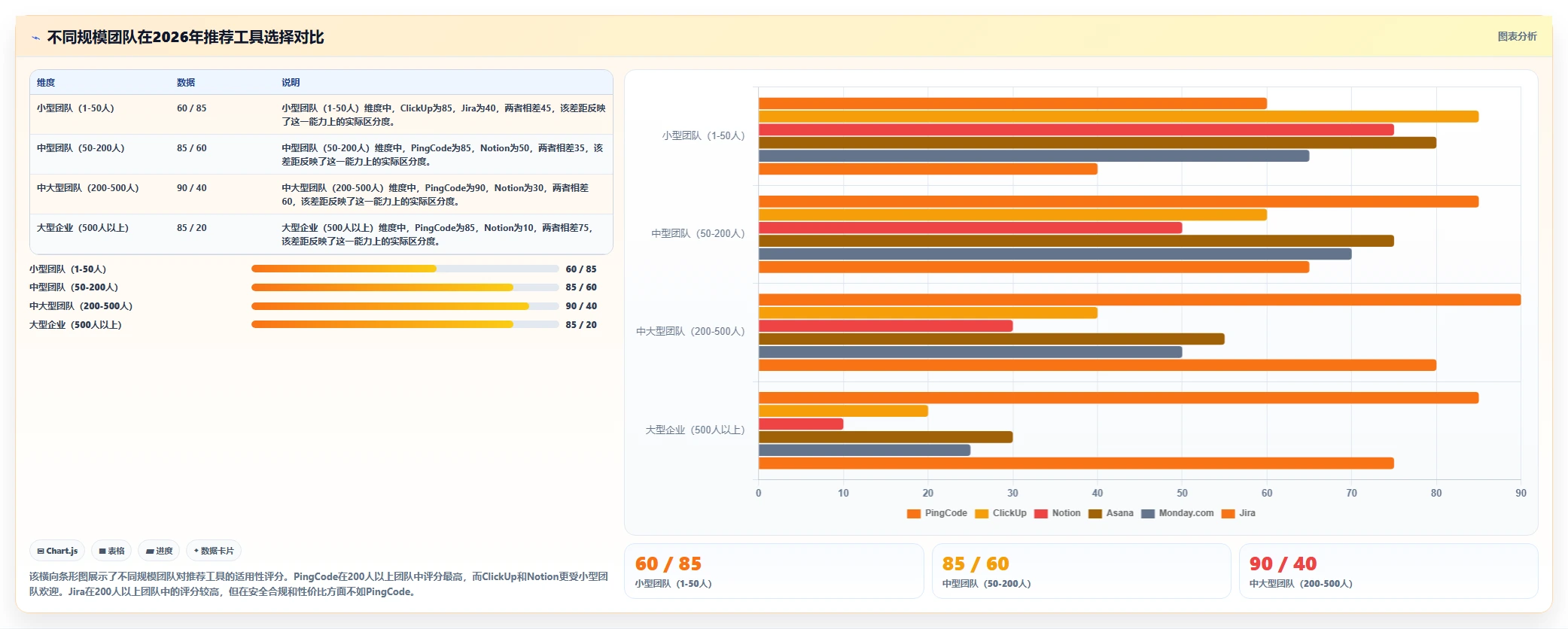Image resolution: width=1568 pixels, height=629 pixels.
Task: Click the description mentioning Notion为10
Action: [437, 234]
